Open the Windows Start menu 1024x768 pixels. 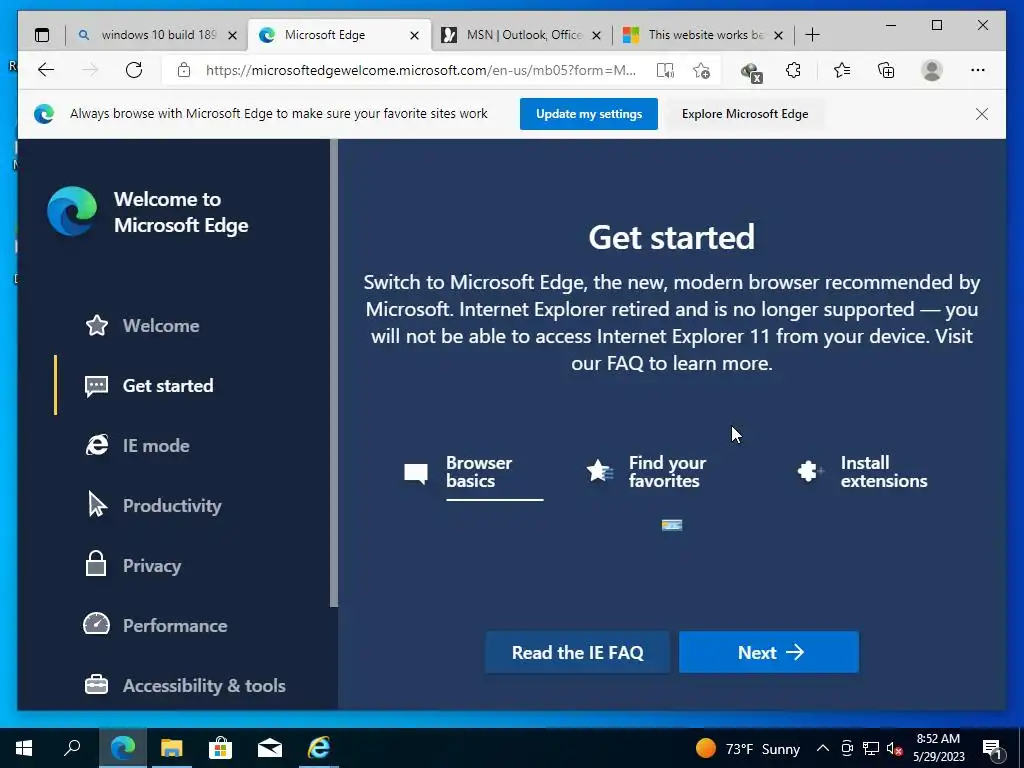click(24, 748)
